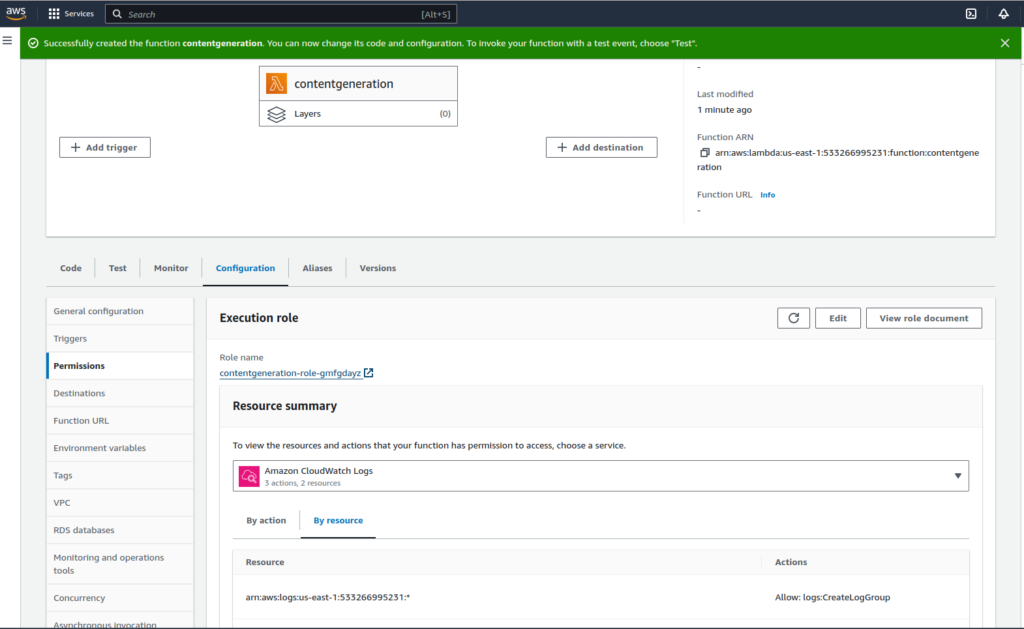Open external link icon next to role name
The height and width of the screenshot is (629, 1024).
point(368,373)
